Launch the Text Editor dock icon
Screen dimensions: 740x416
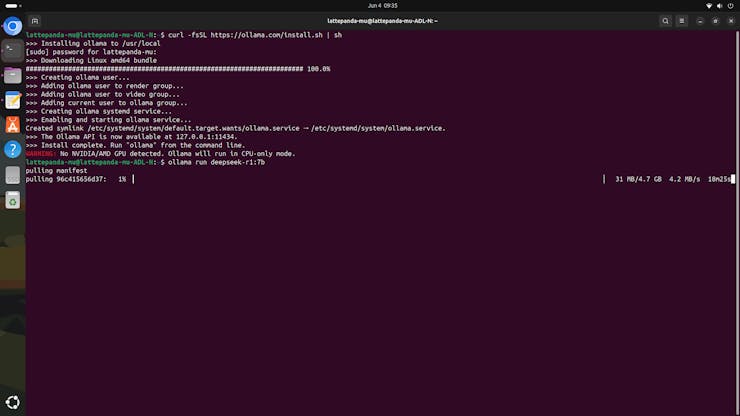tap(13, 100)
